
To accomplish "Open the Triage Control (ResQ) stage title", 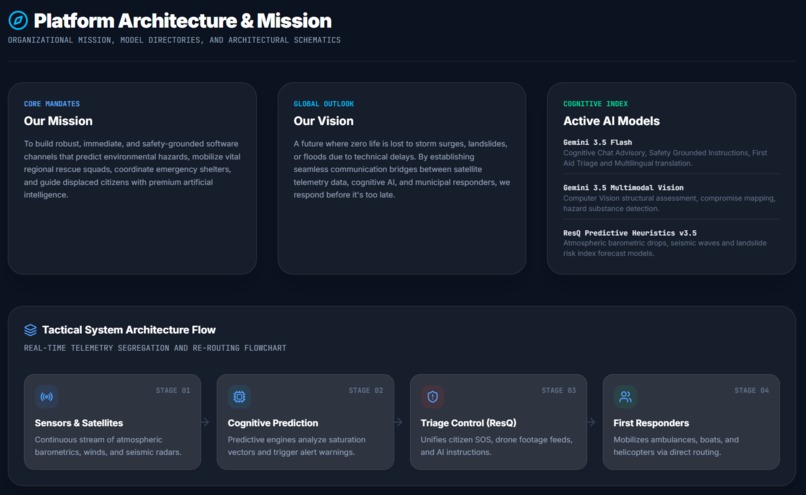I will tap(468, 423).
